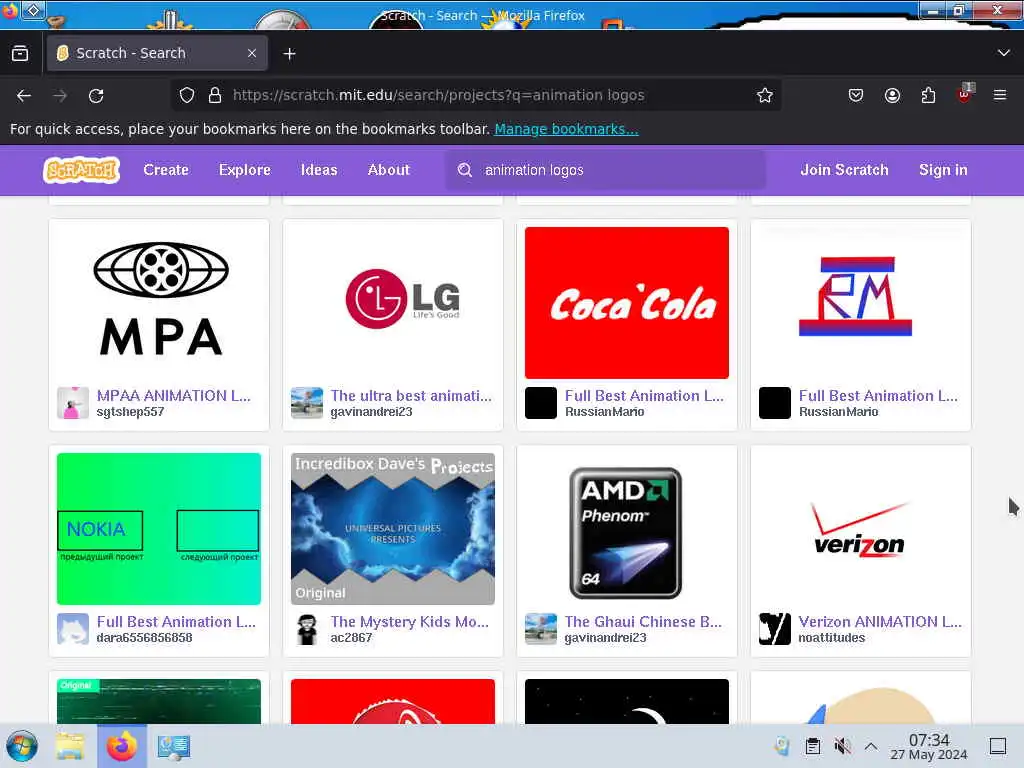Open the Firefox View icon beside the tab
The image size is (1024, 768).
pyautogui.click(x=20, y=54)
